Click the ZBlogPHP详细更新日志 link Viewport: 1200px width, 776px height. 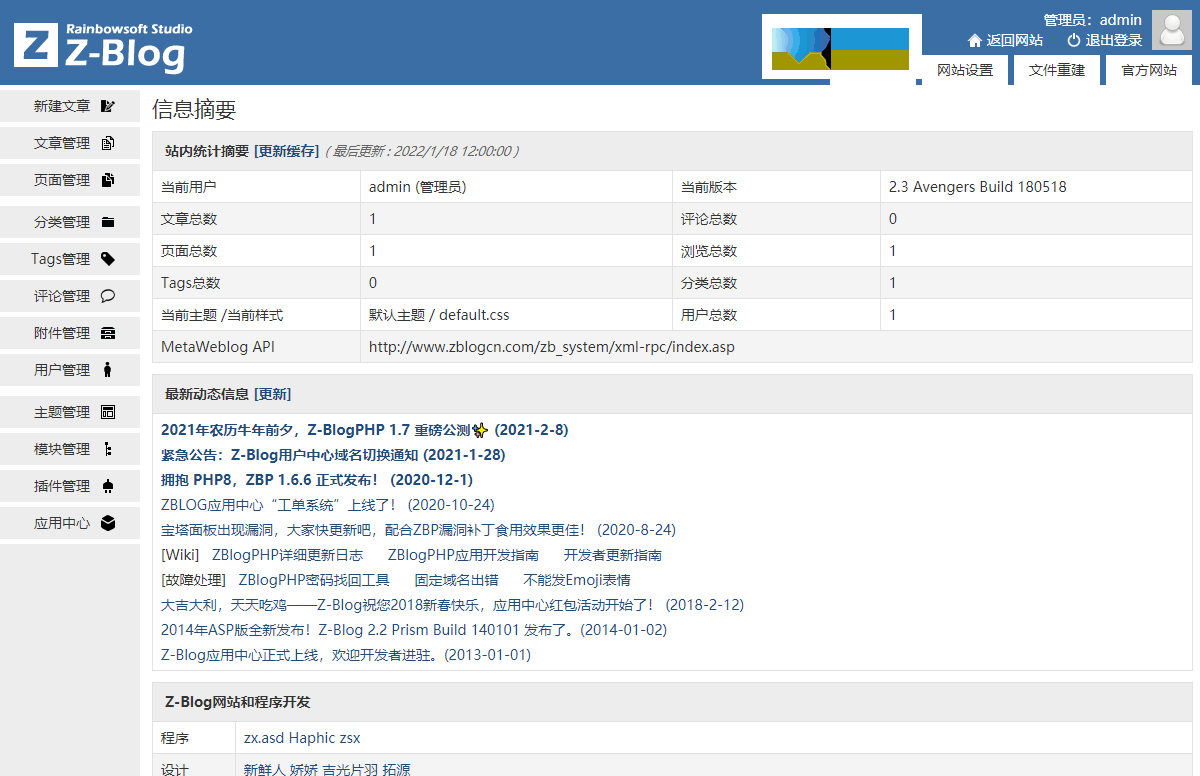tap(287, 555)
